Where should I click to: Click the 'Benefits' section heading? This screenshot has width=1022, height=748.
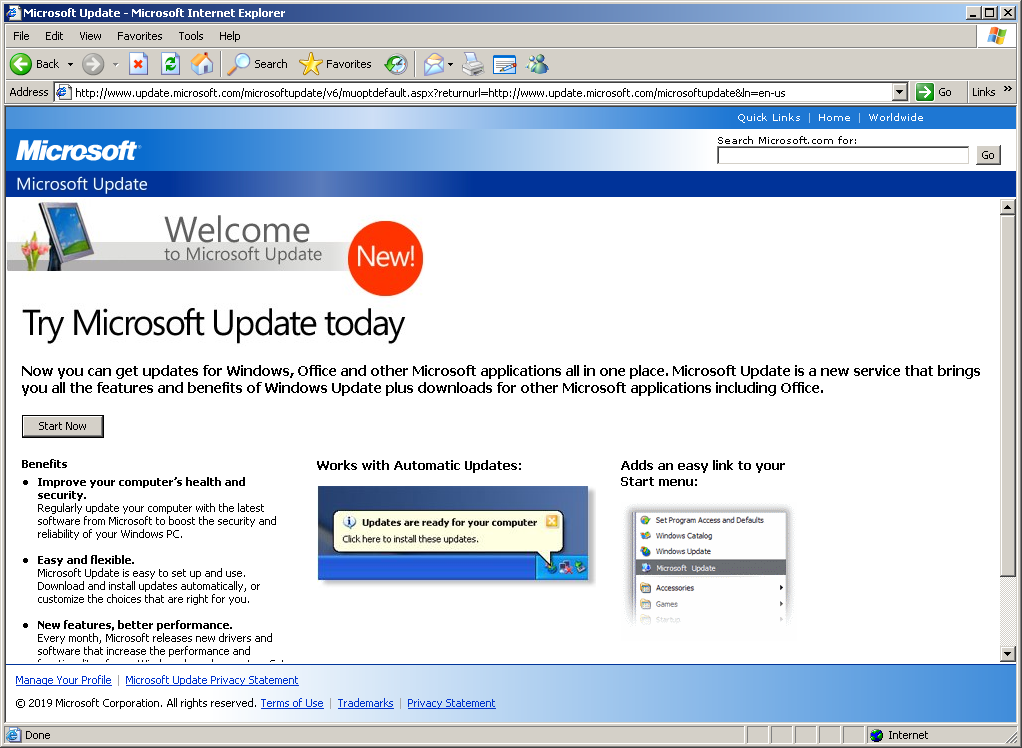(44, 464)
